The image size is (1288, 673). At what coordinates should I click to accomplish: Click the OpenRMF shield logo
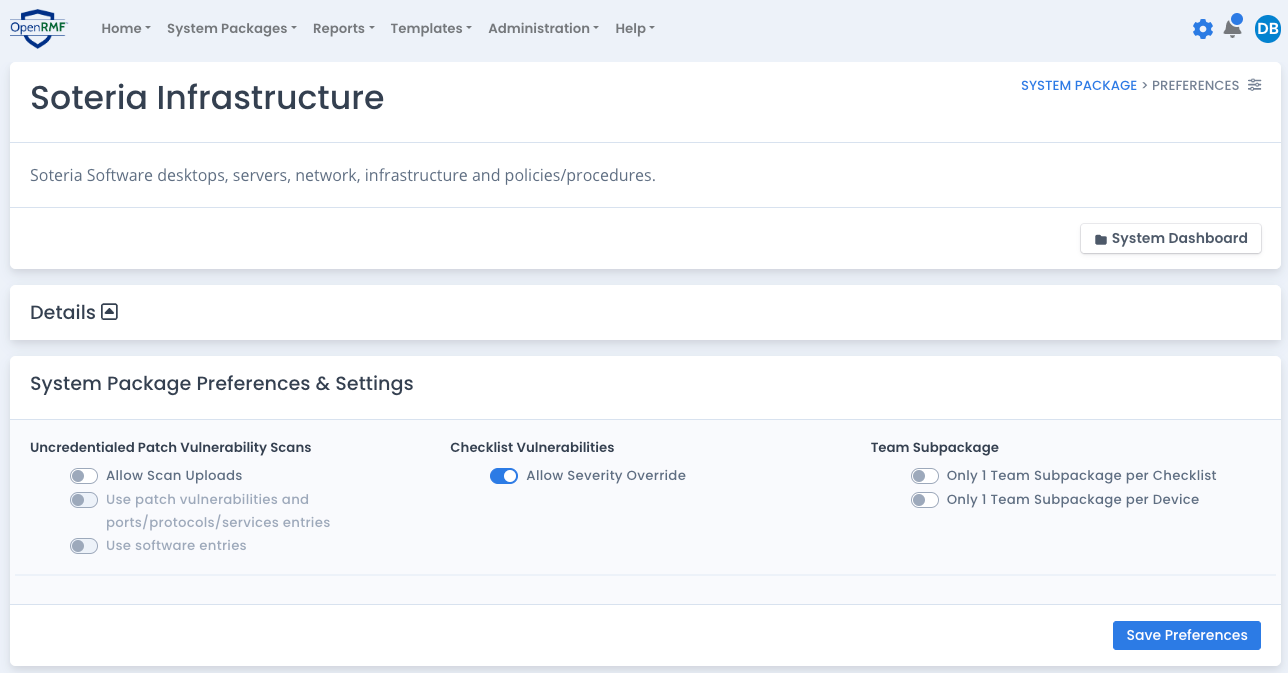click(38, 28)
